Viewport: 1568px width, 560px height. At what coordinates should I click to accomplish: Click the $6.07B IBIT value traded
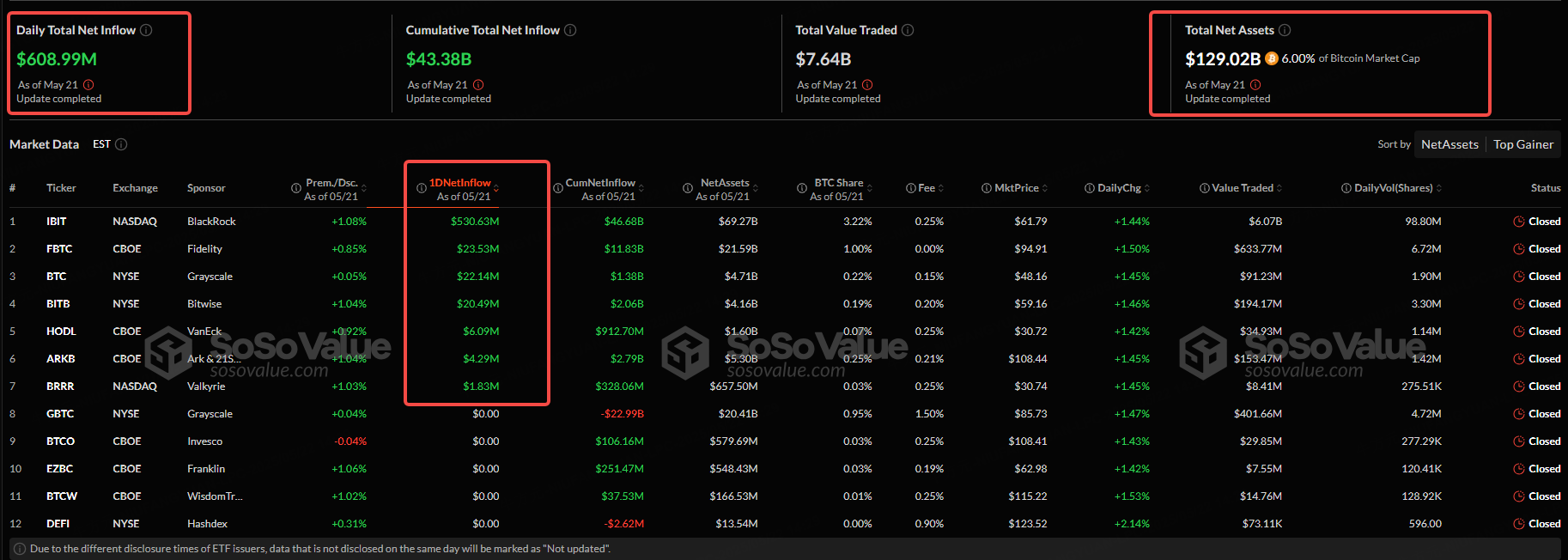click(1266, 222)
